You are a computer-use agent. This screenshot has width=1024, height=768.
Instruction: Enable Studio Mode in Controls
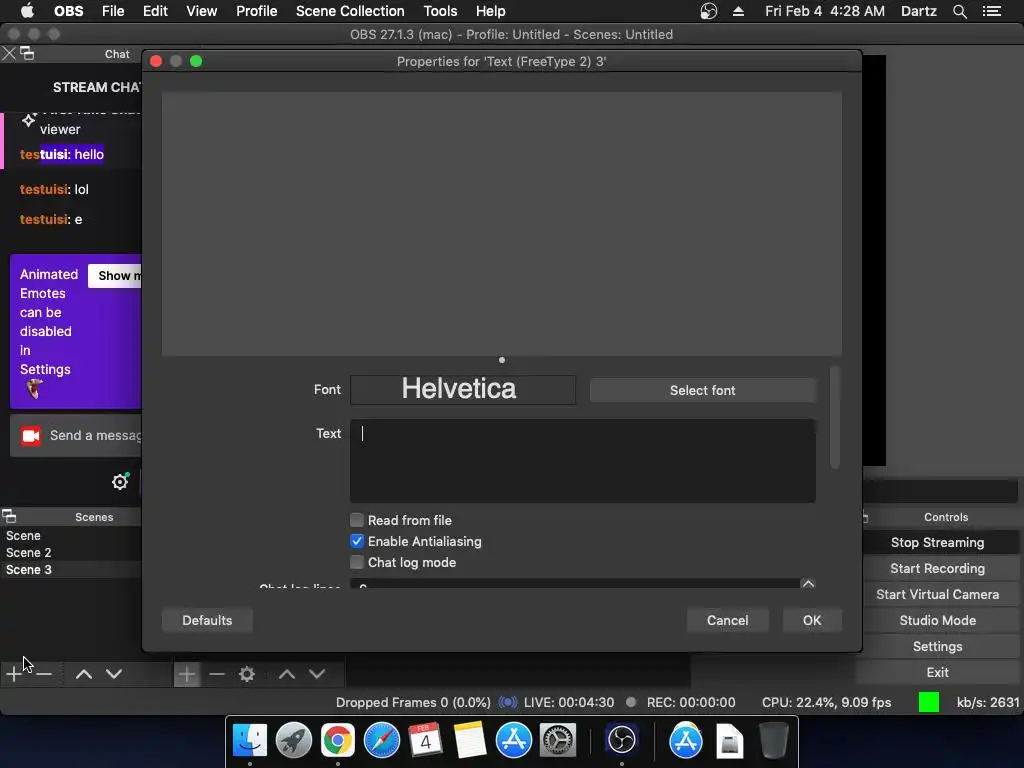(x=937, y=620)
